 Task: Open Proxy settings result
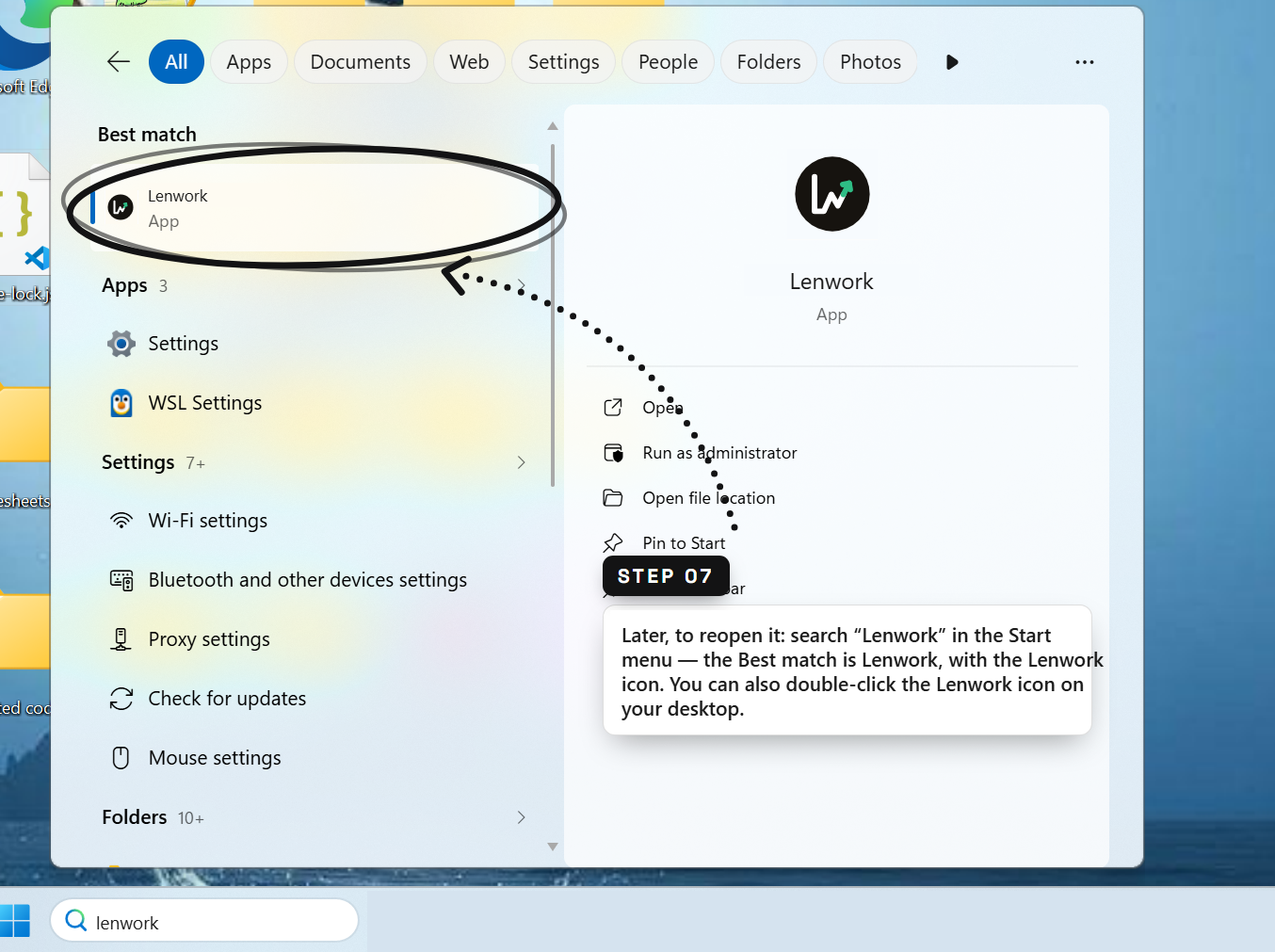click(x=315, y=639)
